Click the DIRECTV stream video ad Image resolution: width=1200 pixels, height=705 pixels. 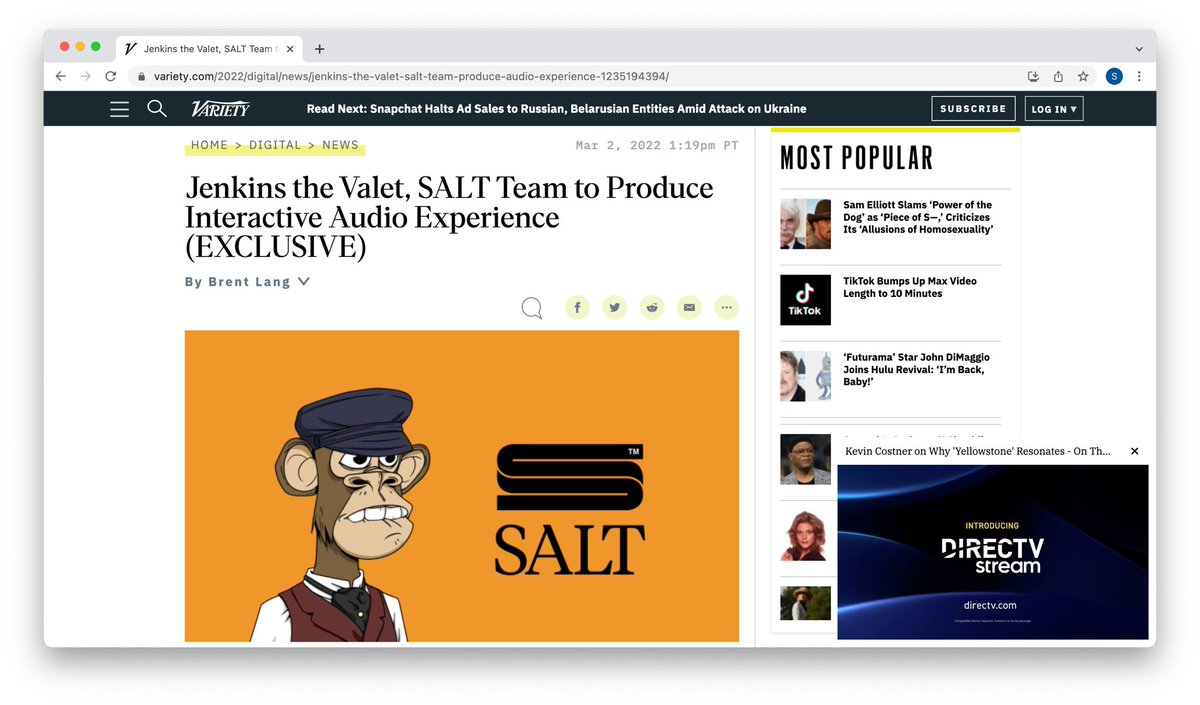[x=993, y=552]
